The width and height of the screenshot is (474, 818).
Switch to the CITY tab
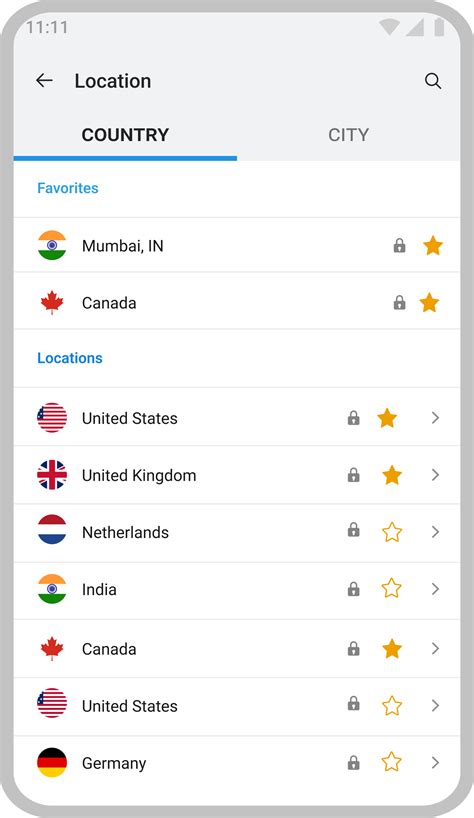(348, 135)
